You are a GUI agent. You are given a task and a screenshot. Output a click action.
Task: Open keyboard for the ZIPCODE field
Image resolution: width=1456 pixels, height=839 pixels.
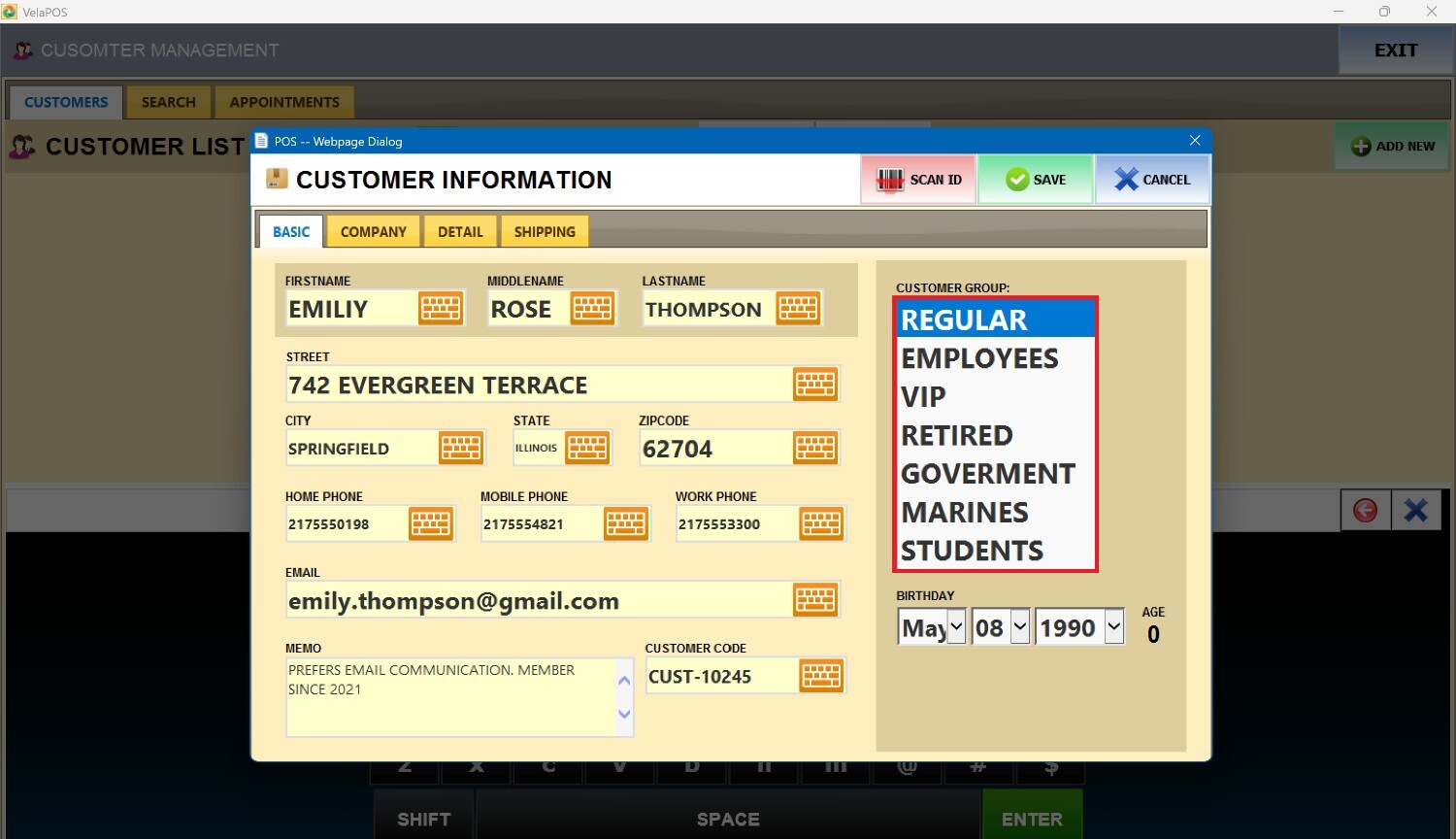pyautogui.click(x=815, y=448)
